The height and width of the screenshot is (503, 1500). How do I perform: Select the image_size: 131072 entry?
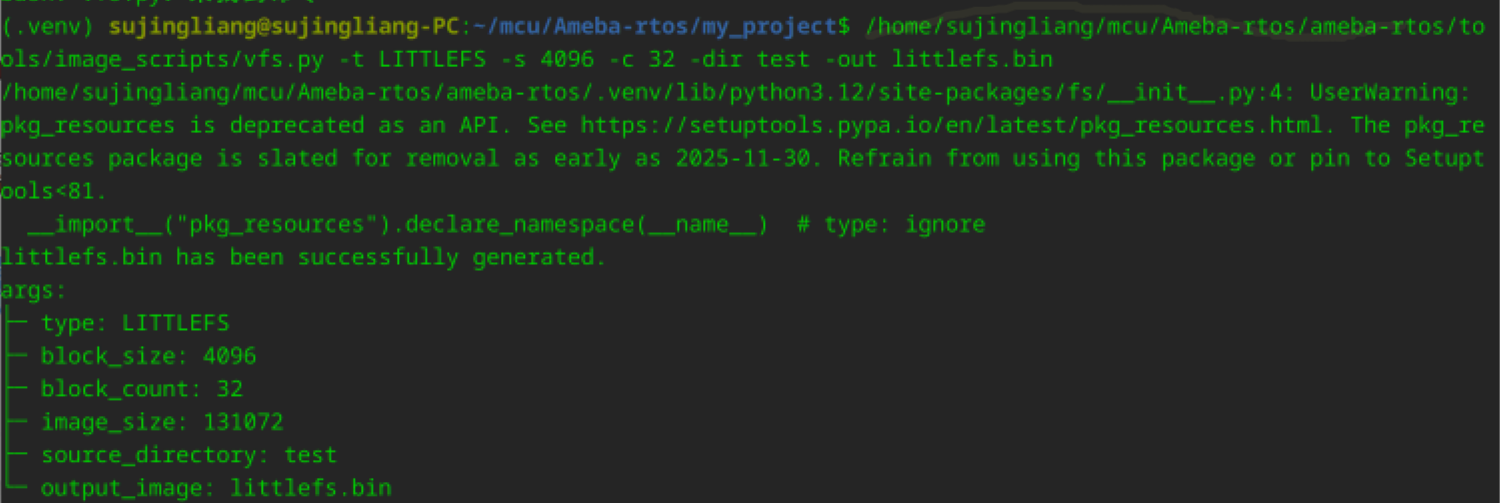(161, 422)
